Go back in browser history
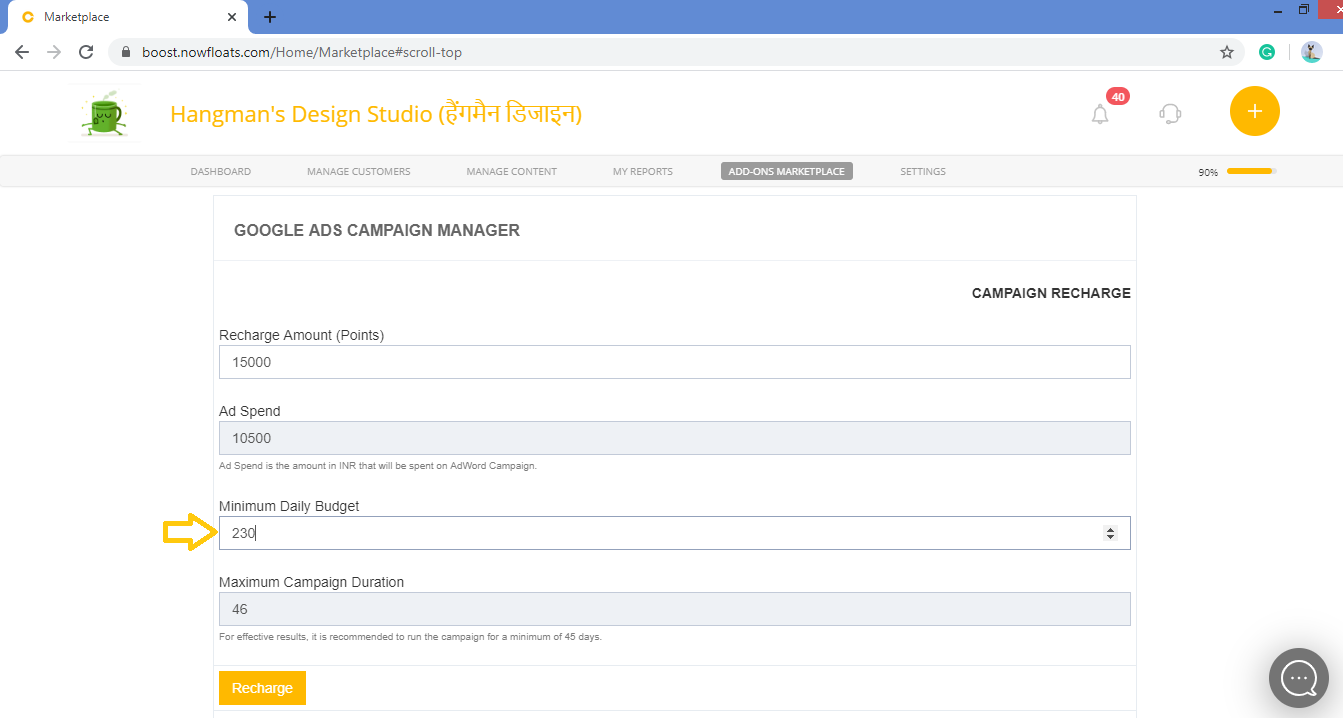This screenshot has width=1343, height=718. pos(22,52)
